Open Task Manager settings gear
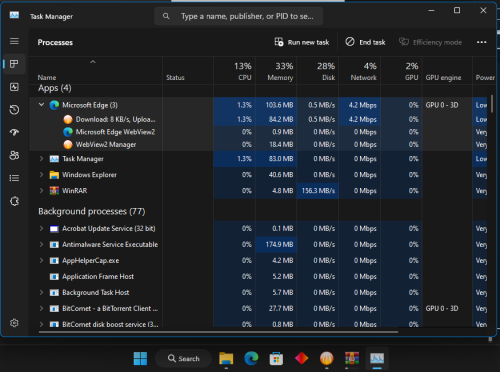The width and height of the screenshot is (500, 372). [x=14, y=323]
